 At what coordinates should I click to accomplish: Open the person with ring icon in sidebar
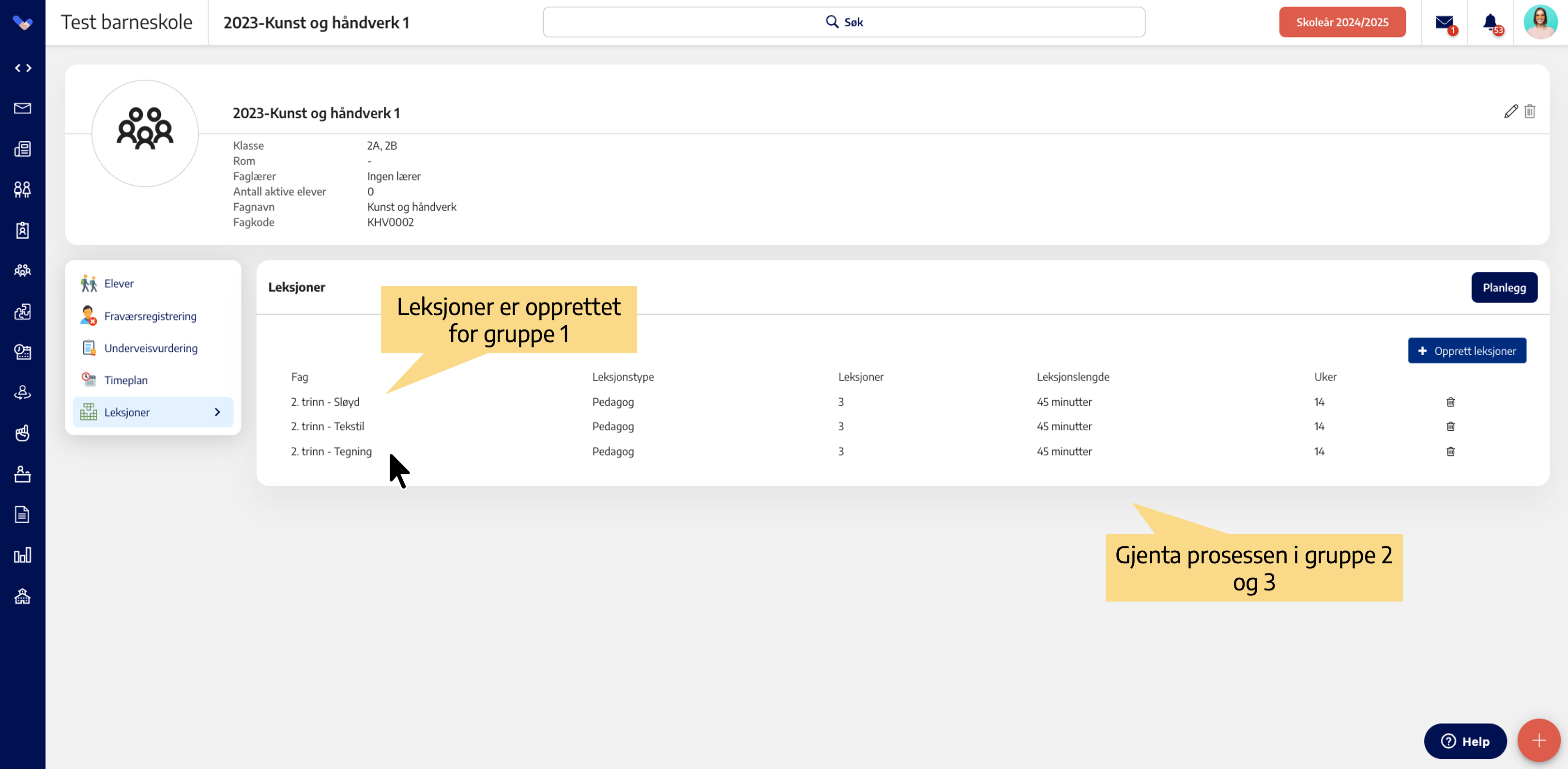(x=23, y=392)
